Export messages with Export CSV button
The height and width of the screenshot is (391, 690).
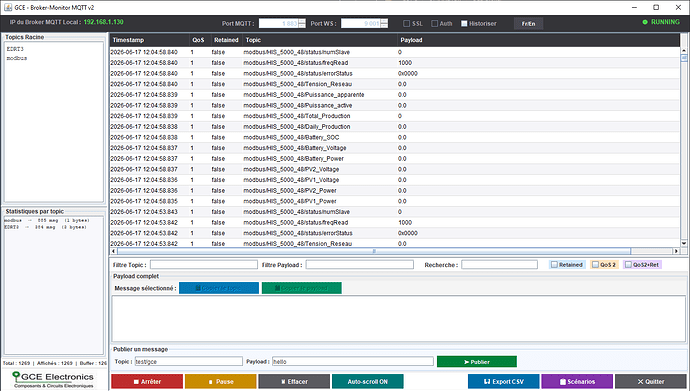coord(503,381)
